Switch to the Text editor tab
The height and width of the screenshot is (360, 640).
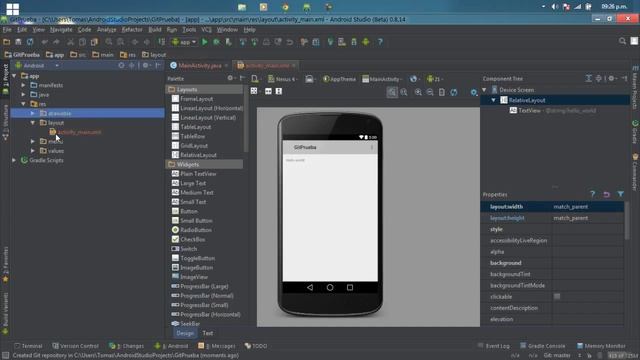pyautogui.click(x=208, y=333)
